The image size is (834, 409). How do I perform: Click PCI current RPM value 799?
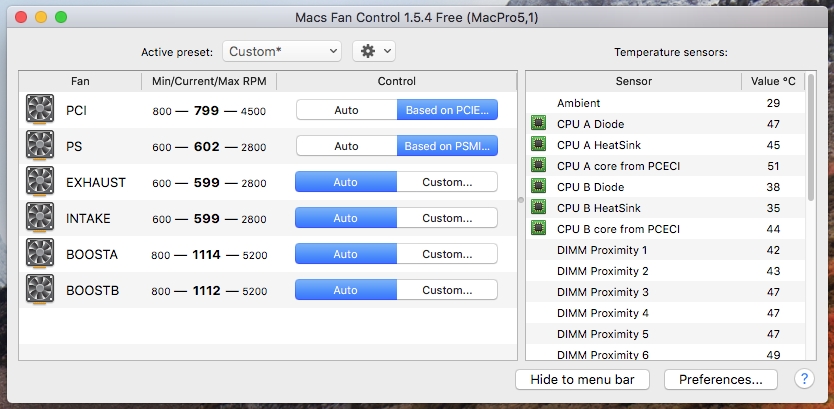206,111
